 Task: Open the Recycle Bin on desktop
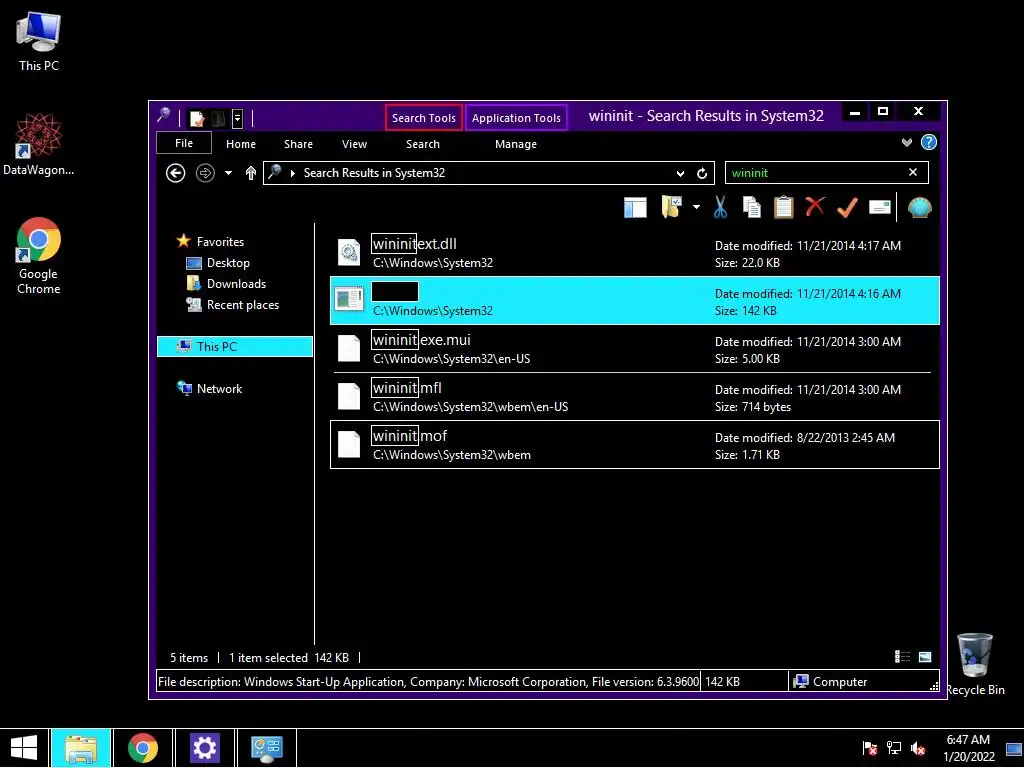975,664
